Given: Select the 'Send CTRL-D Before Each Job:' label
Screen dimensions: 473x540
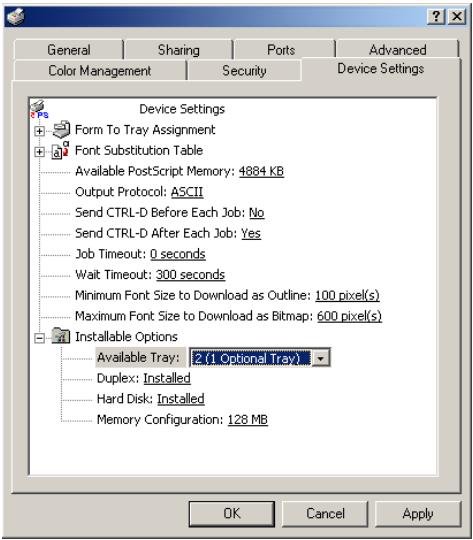Looking at the screenshot, I should tap(160, 212).
